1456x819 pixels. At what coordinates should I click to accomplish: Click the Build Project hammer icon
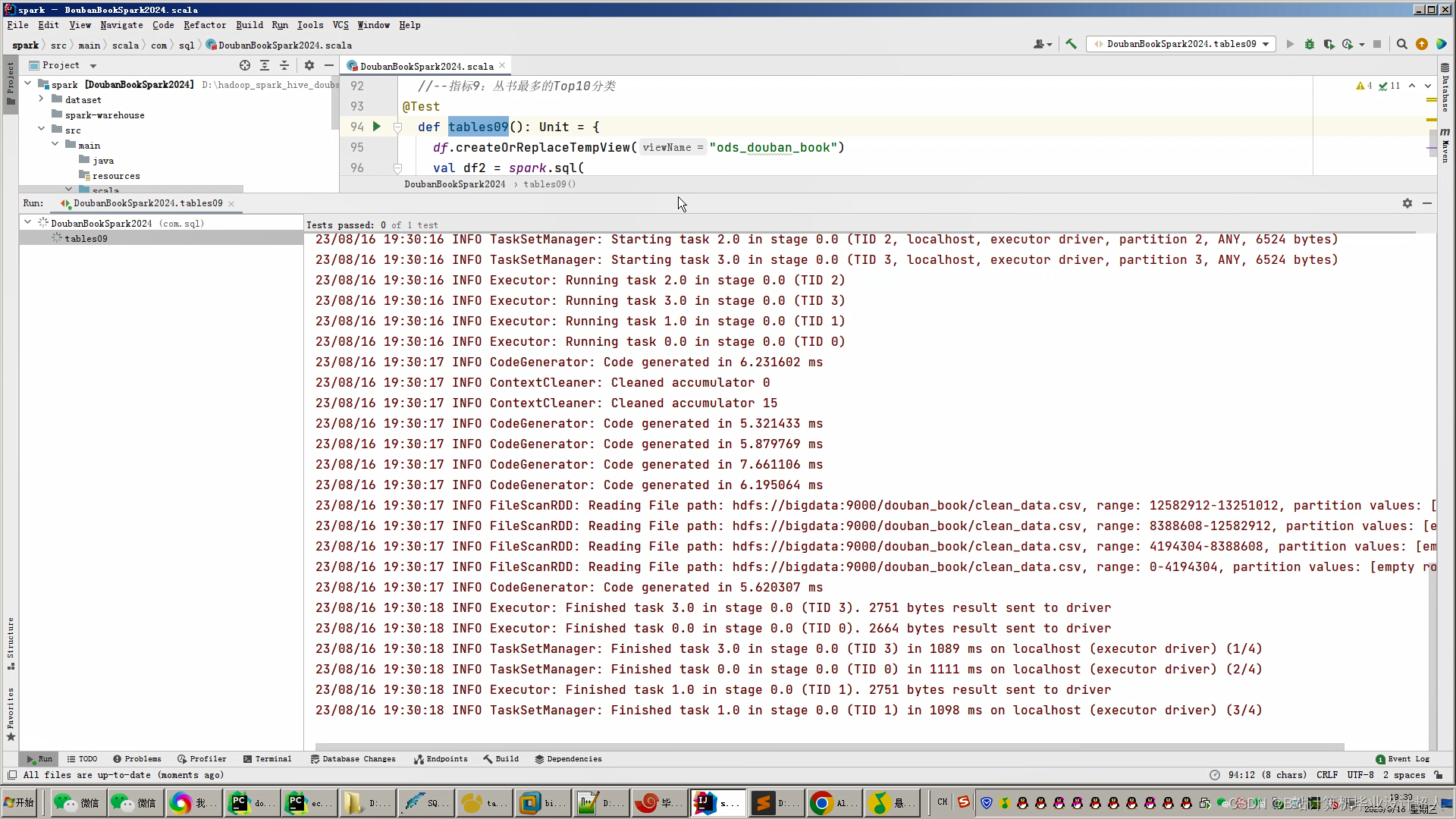pyautogui.click(x=1071, y=44)
